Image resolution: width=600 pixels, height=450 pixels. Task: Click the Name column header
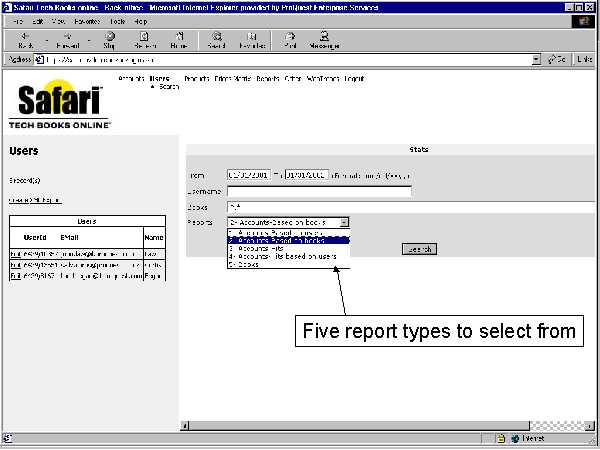tap(154, 237)
